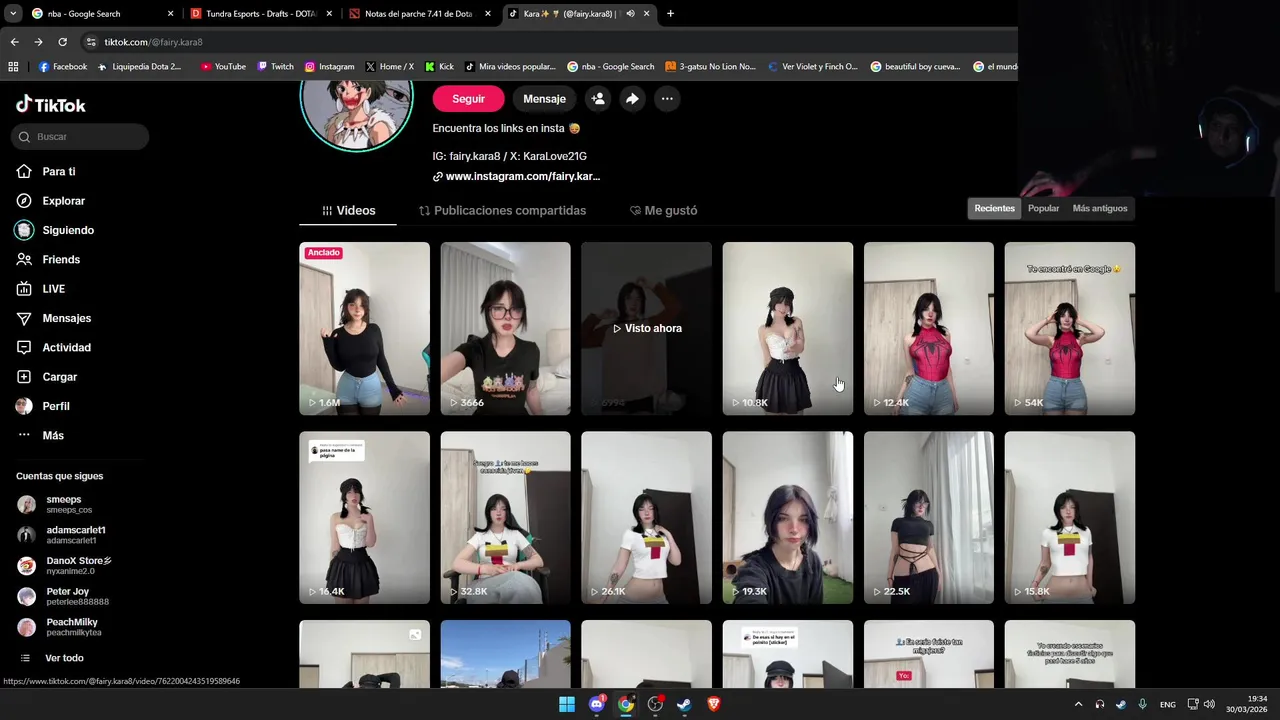Switch to Me gustó tab
Viewport: 1280px width, 720px height.
(x=664, y=211)
